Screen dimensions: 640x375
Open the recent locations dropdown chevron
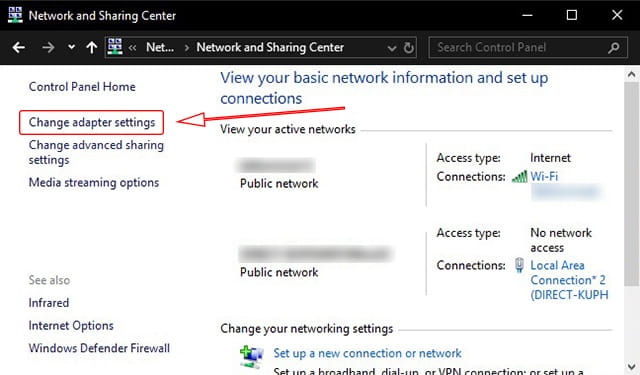(x=71, y=47)
